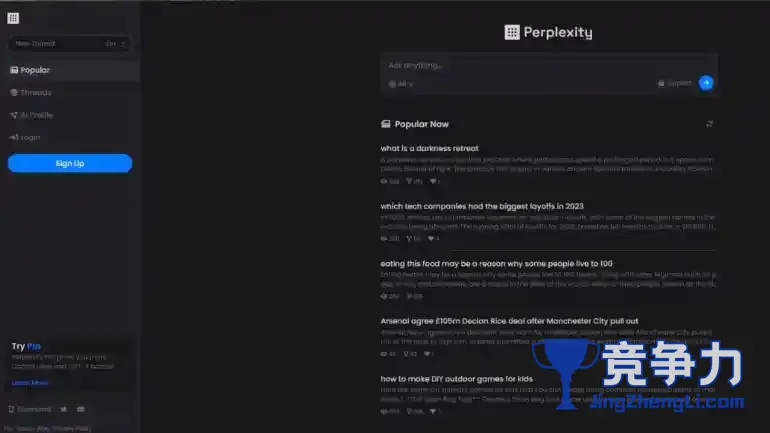The height and width of the screenshot is (433, 770).
Task: Refresh the Popular Now list
Action: pos(710,124)
